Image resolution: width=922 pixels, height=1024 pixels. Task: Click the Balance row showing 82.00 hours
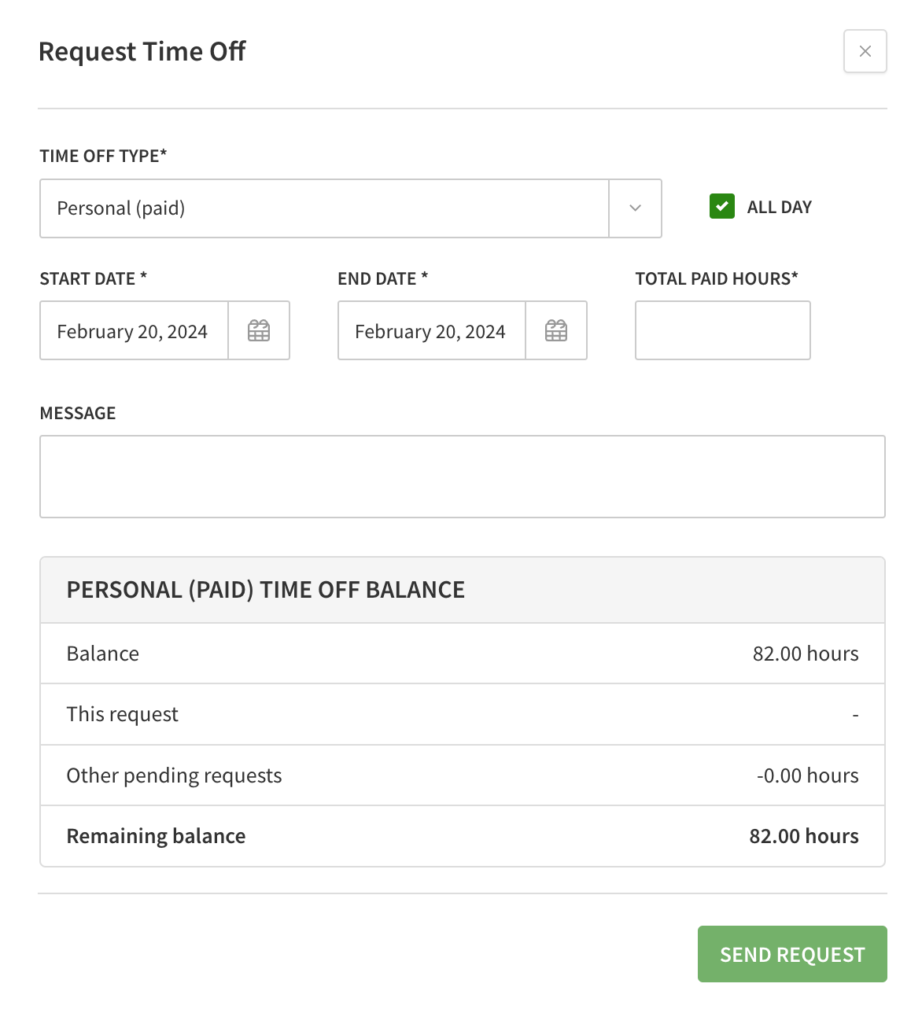tap(462, 653)
